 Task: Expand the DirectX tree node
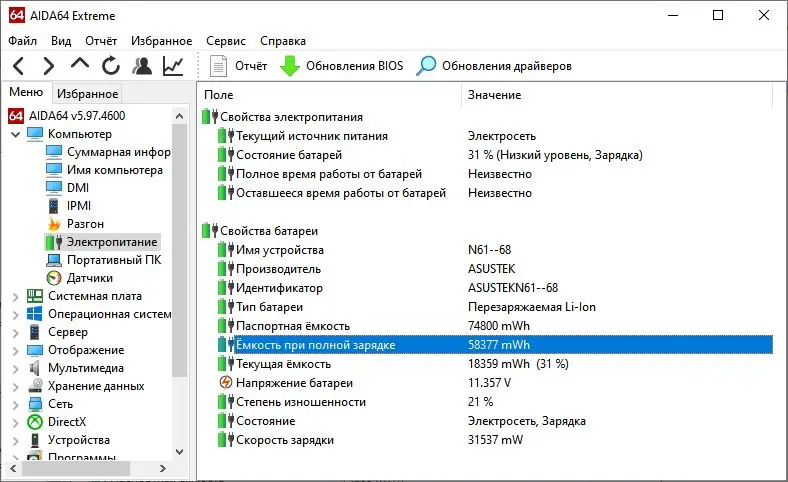(16, 423)
